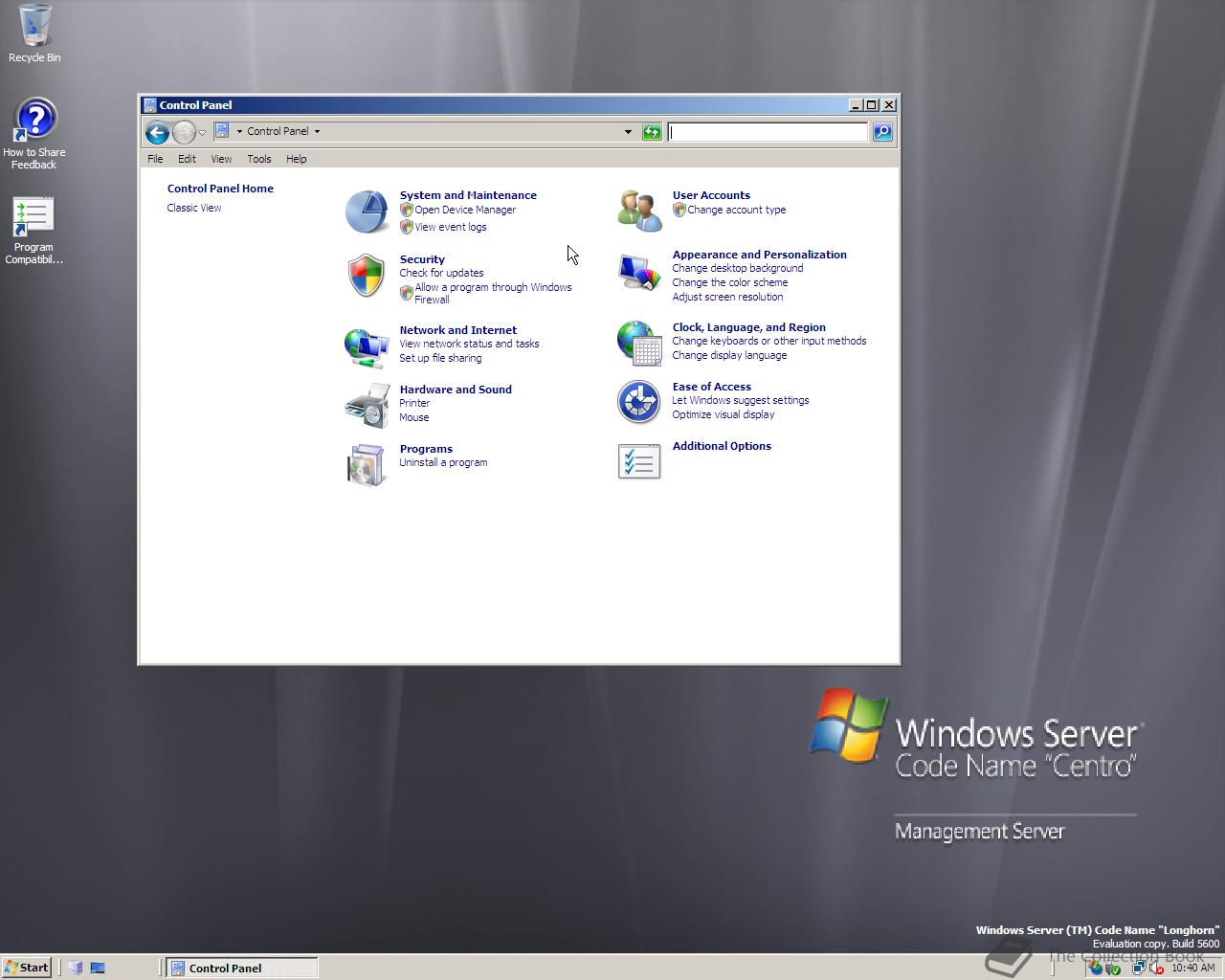Click the Additional Options checklist icon
The height and width of the screenshot is (980, 1225).
coord(639,461)
